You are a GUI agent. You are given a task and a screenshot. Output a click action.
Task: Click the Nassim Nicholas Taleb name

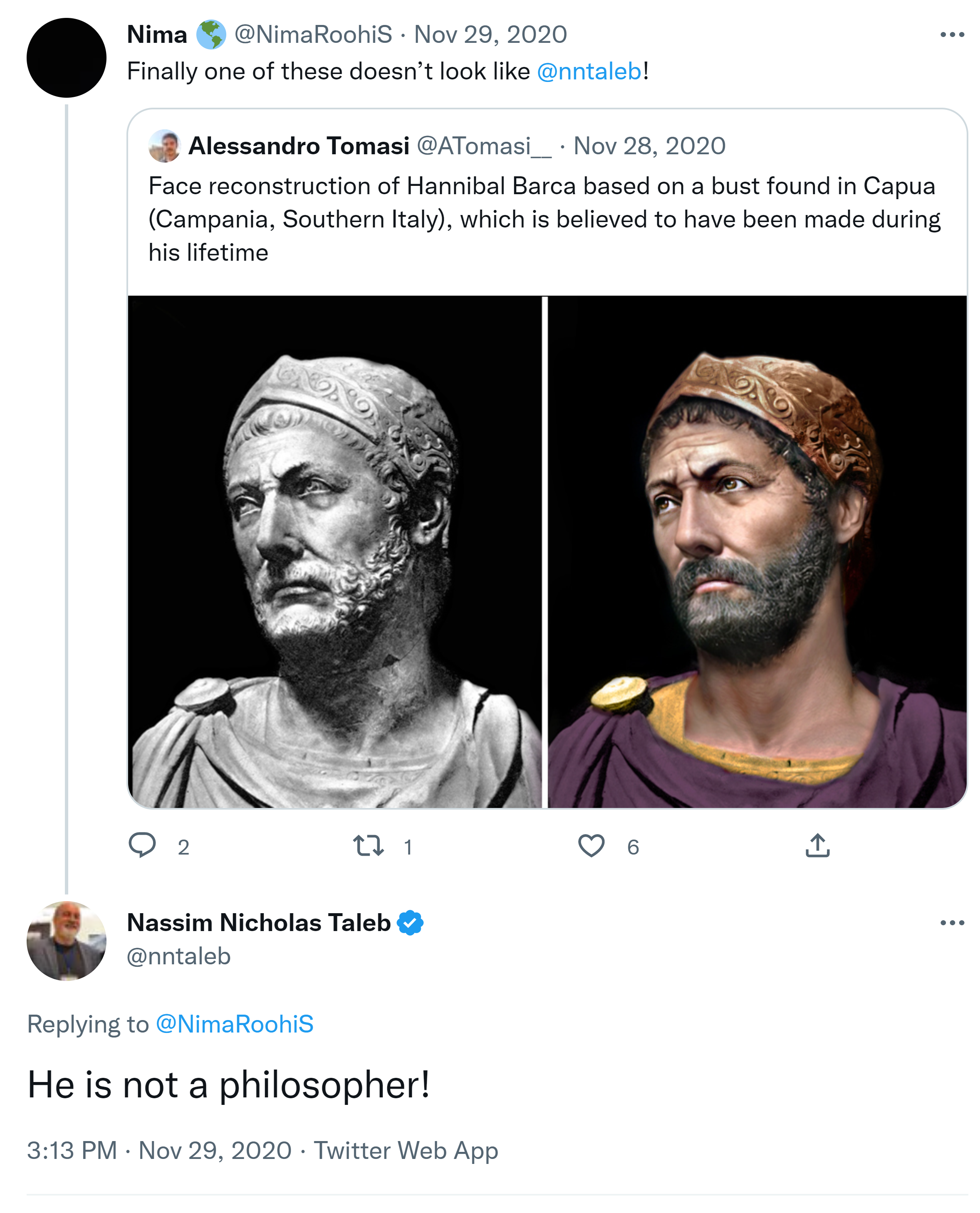tap(259, 923)
